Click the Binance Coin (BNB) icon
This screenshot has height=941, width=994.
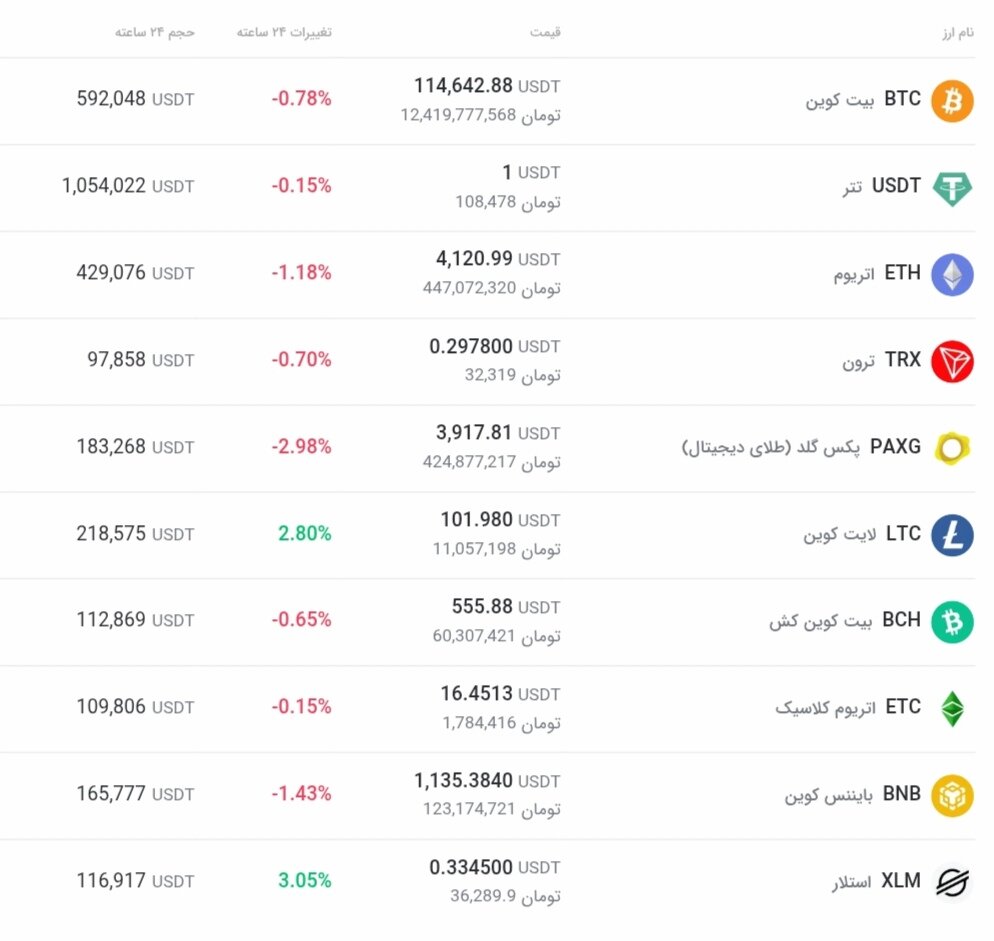951,794
